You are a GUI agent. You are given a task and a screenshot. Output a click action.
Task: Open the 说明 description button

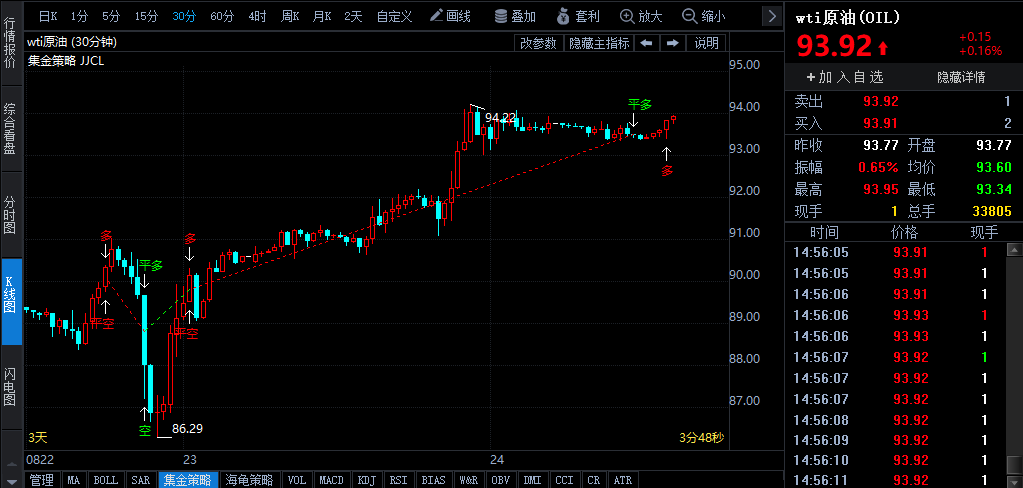[706, 43]
